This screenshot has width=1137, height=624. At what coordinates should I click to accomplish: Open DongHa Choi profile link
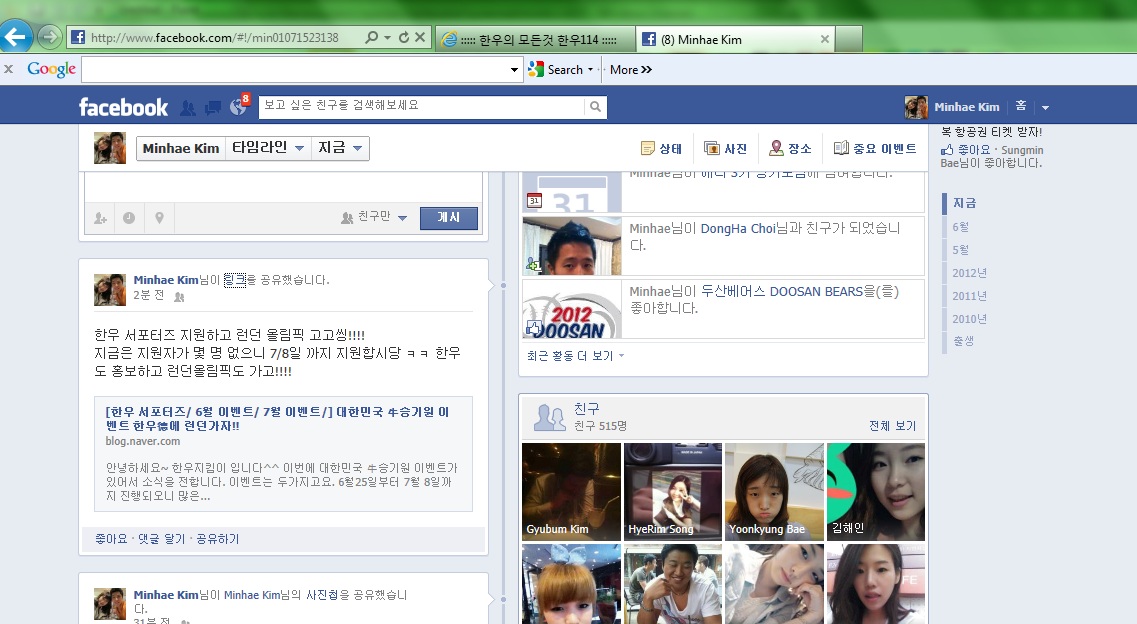(738, 228)
